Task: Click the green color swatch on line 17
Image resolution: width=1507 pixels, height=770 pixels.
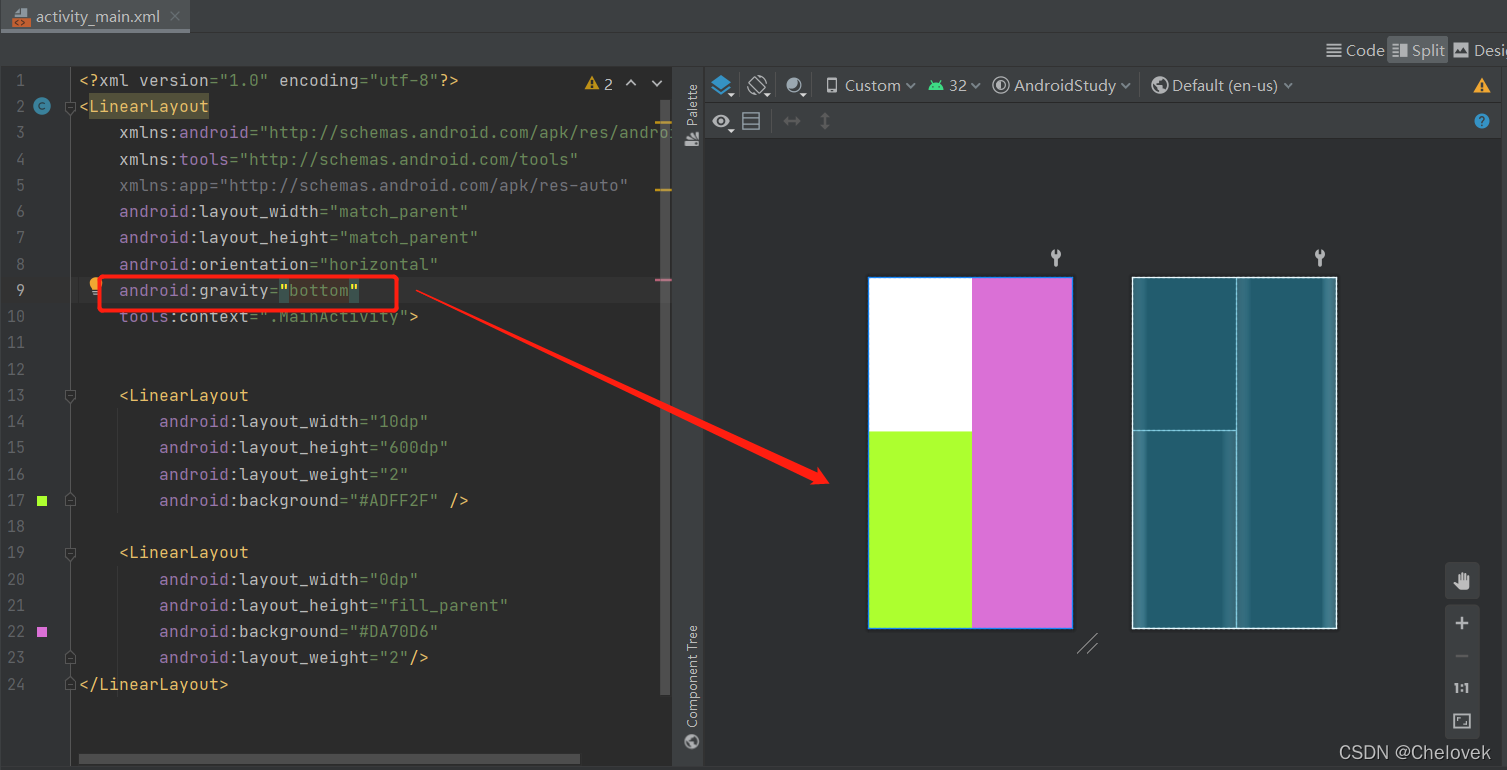Action: 42,500
